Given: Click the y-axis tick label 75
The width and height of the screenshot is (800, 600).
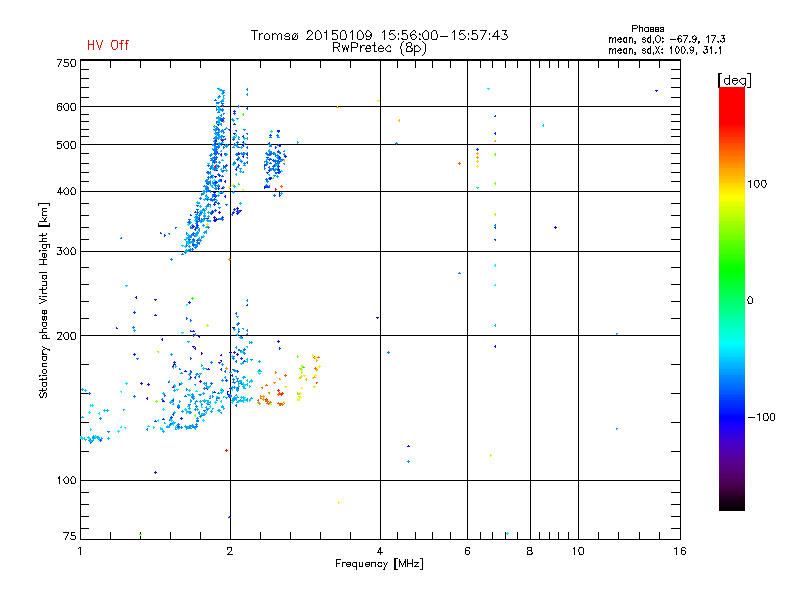Looking at the screenshot, I should pos(70,536).
